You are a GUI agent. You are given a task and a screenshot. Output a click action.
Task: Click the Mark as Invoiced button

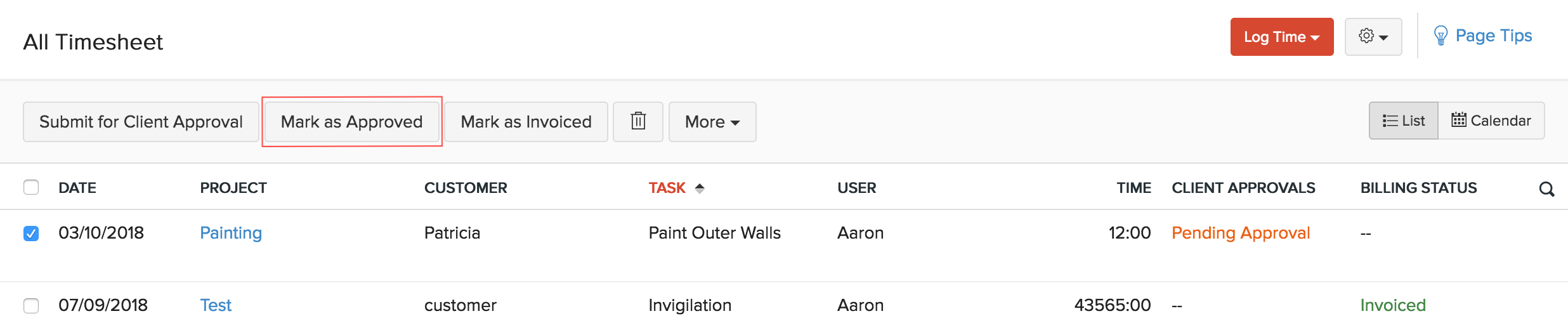(526, 121)
